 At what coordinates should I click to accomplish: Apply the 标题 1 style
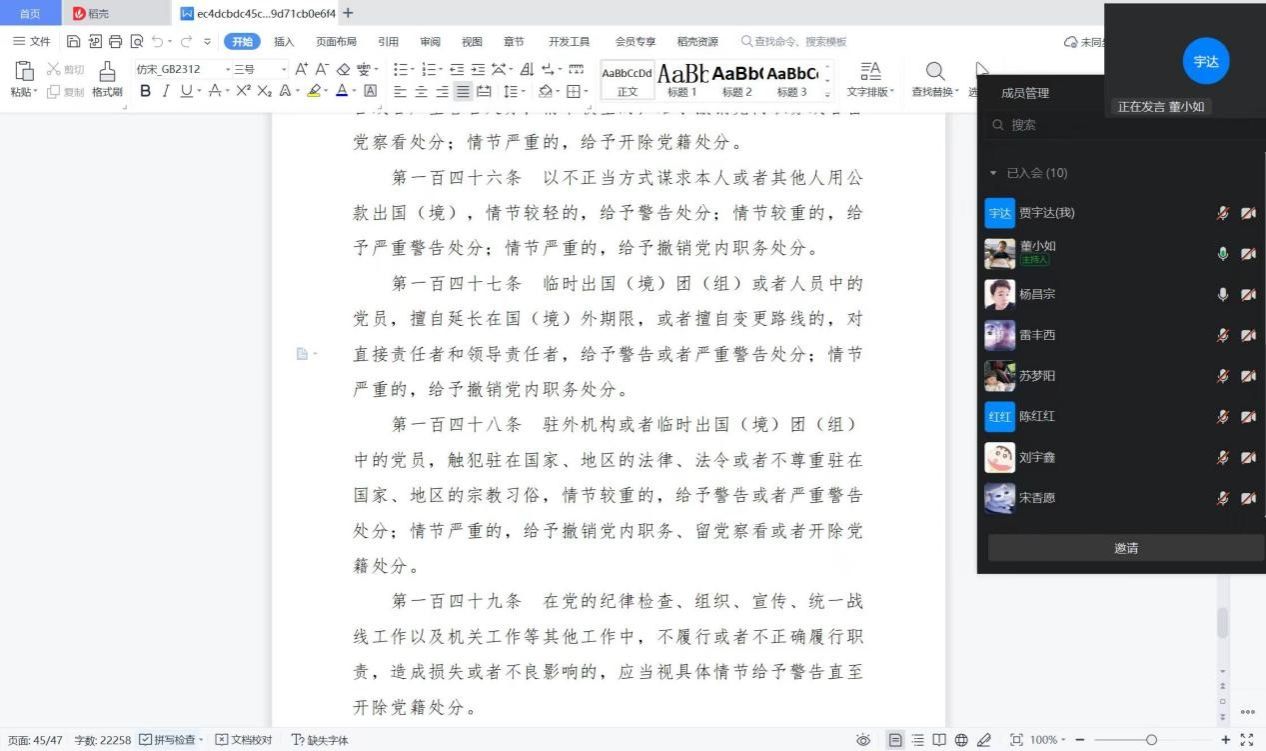click(x=682, y=80)
